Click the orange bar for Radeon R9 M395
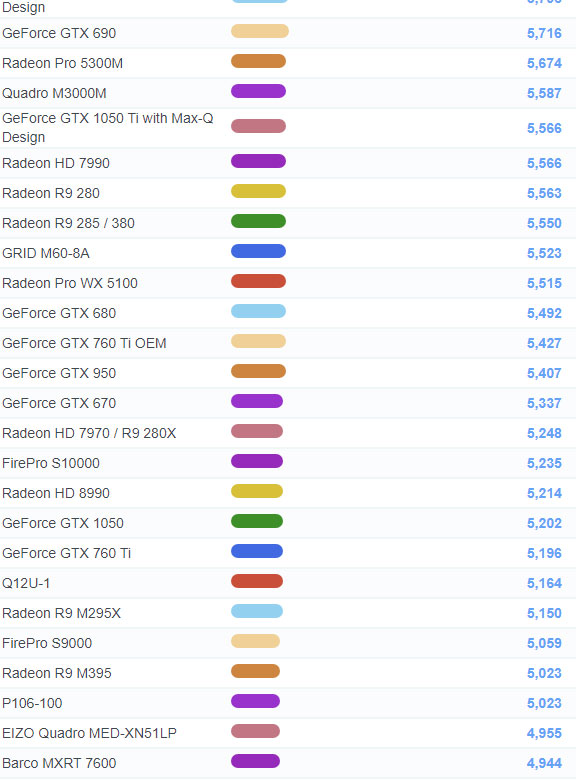The image size is (576, 780). tap(255, 671)
